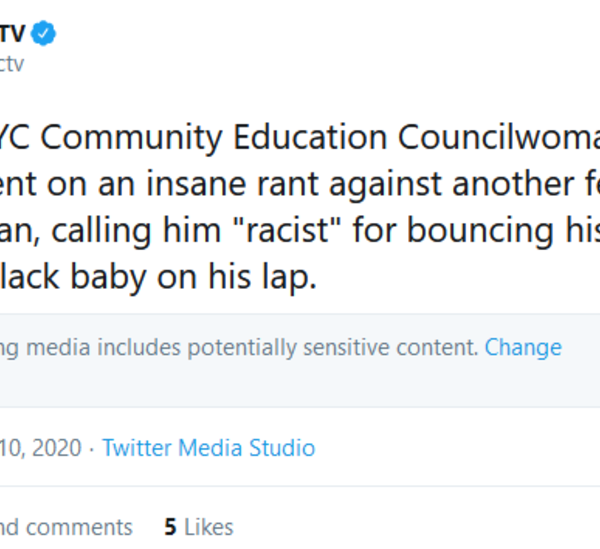Open the Twitter Media Studio source link

click(x=208, y=447)
